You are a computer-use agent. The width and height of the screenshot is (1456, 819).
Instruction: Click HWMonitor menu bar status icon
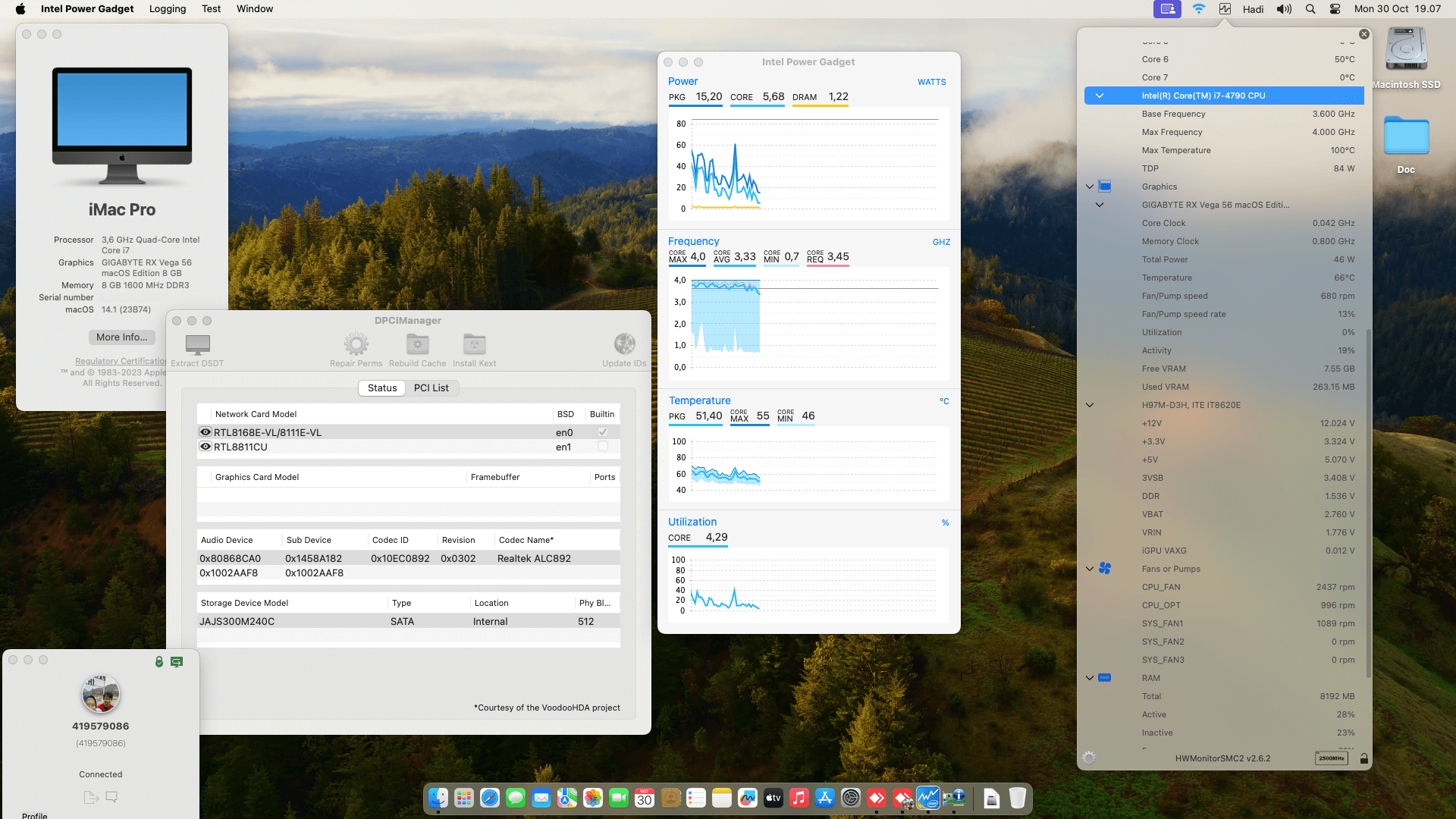pyautogui.click(x=1225, y=9)
